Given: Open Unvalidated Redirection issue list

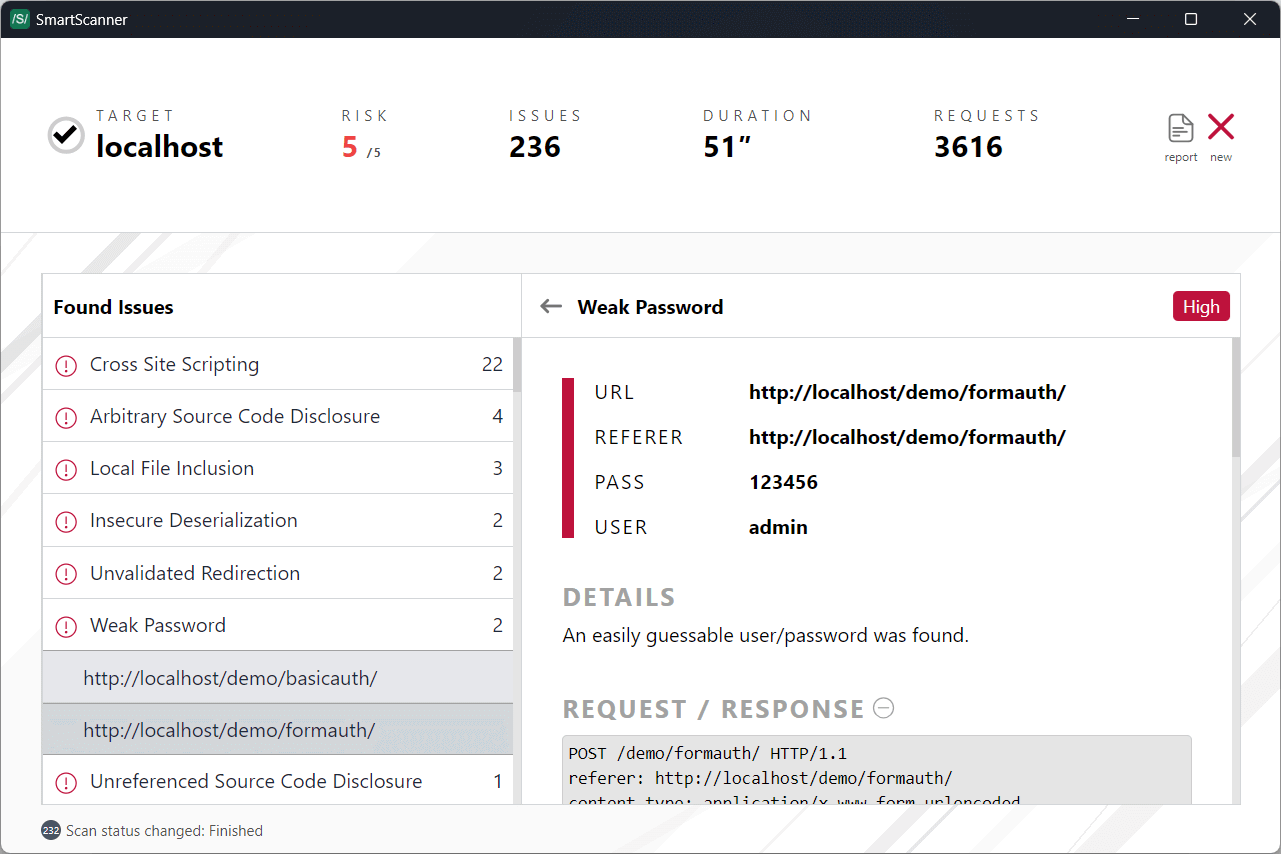Looking at the screenshot, I should click(195, 574).
